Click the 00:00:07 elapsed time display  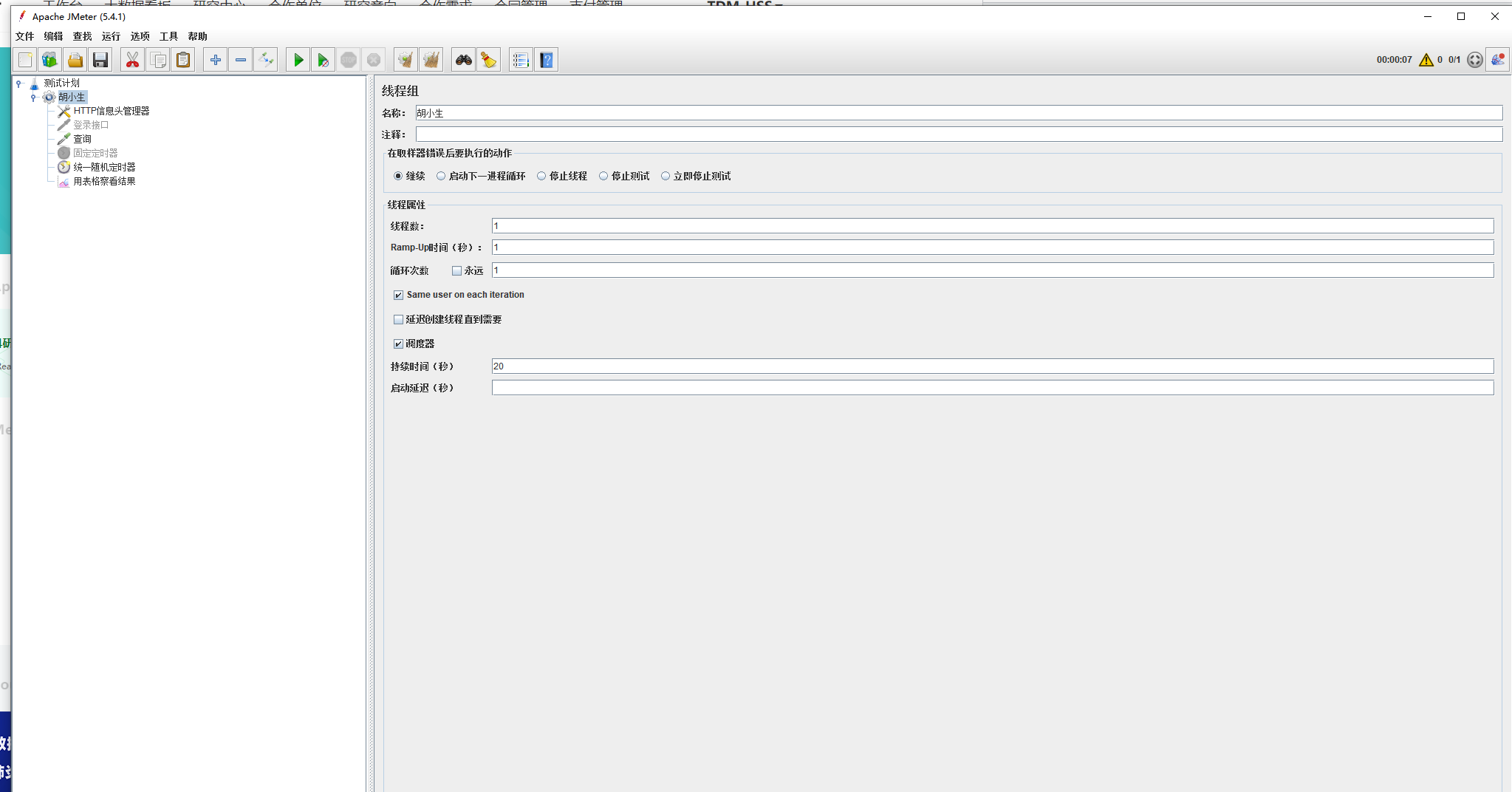pyautogui.click(x=1394, y=60)
